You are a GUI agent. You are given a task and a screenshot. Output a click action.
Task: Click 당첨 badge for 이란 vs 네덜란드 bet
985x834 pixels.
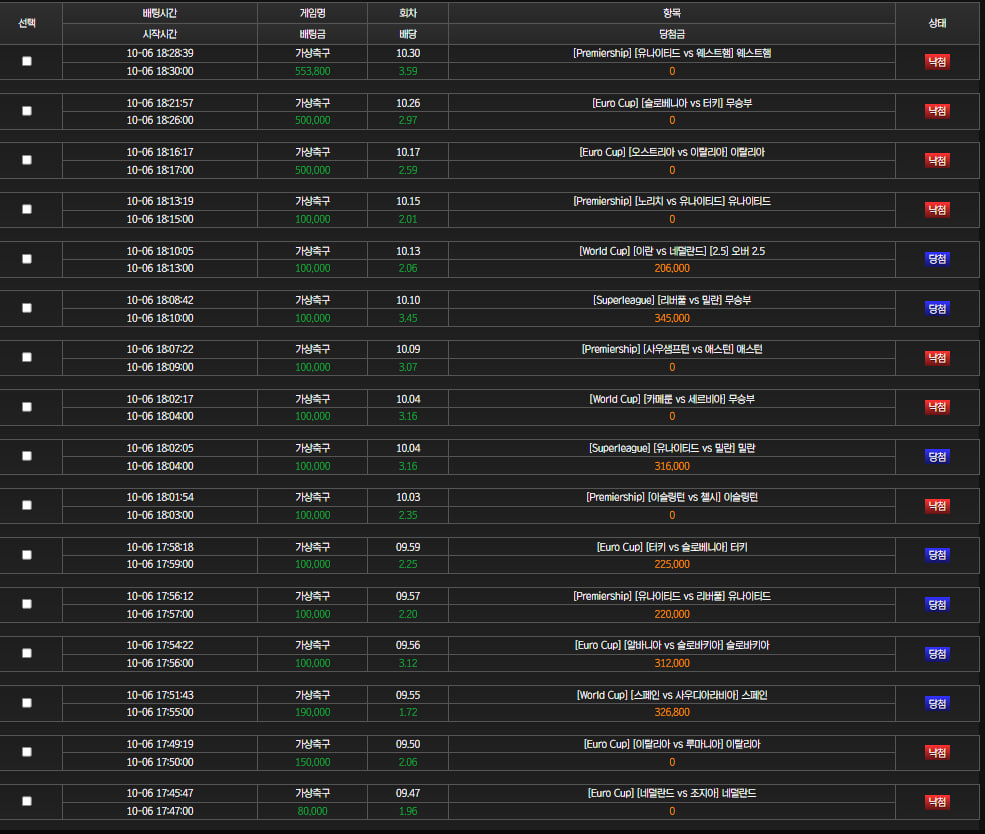coord(937,259)
